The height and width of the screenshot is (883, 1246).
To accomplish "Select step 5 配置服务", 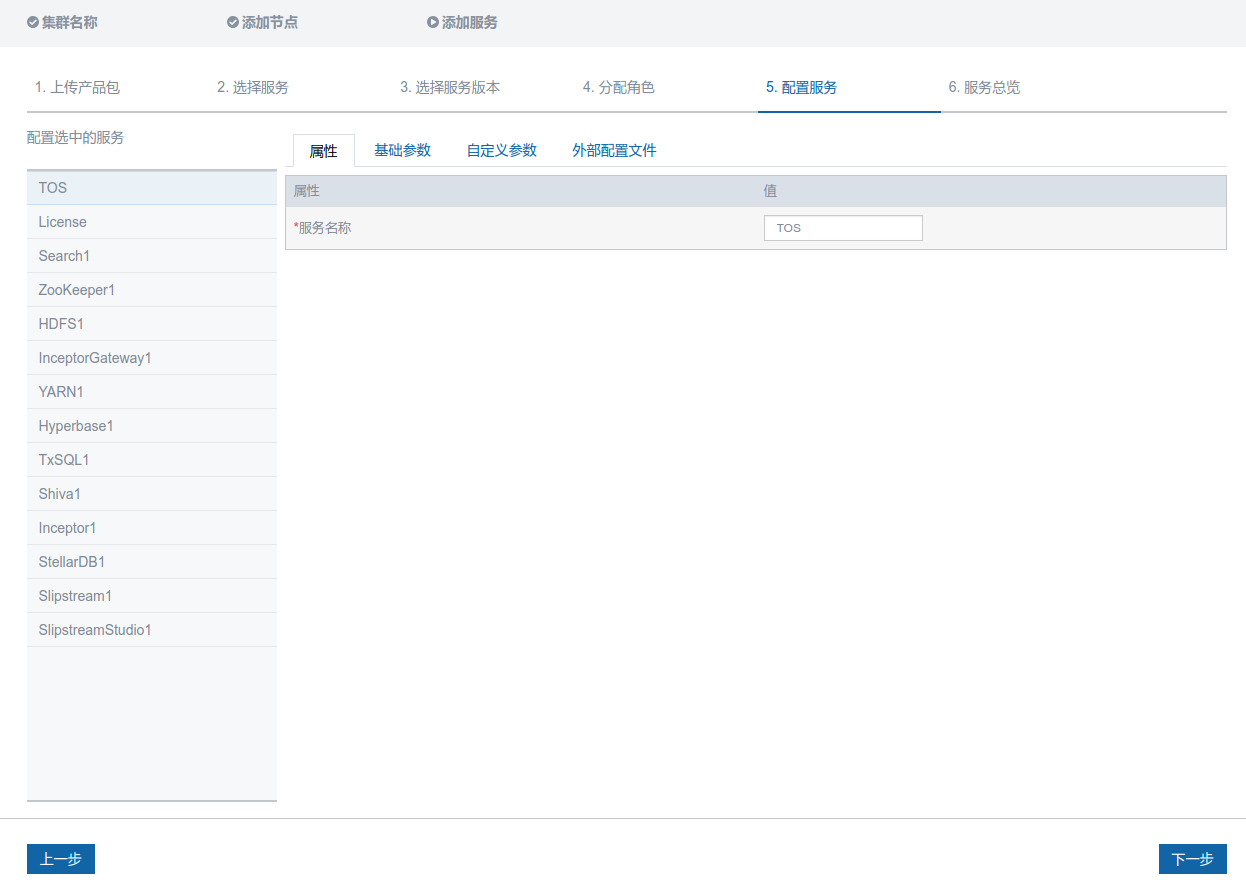I will point(802,87).
